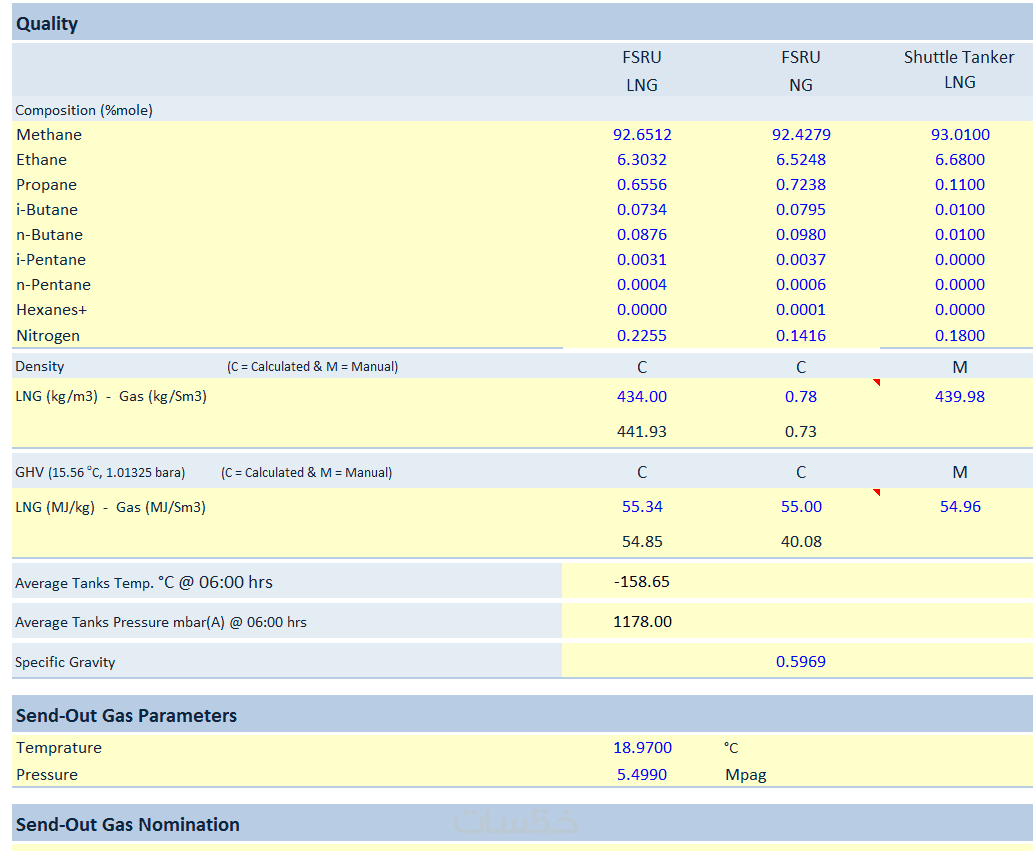The height and width of the screenshot is (851, 1033).
Task: Click i-Pentane value 0.0037
Action: pos(800,260)
